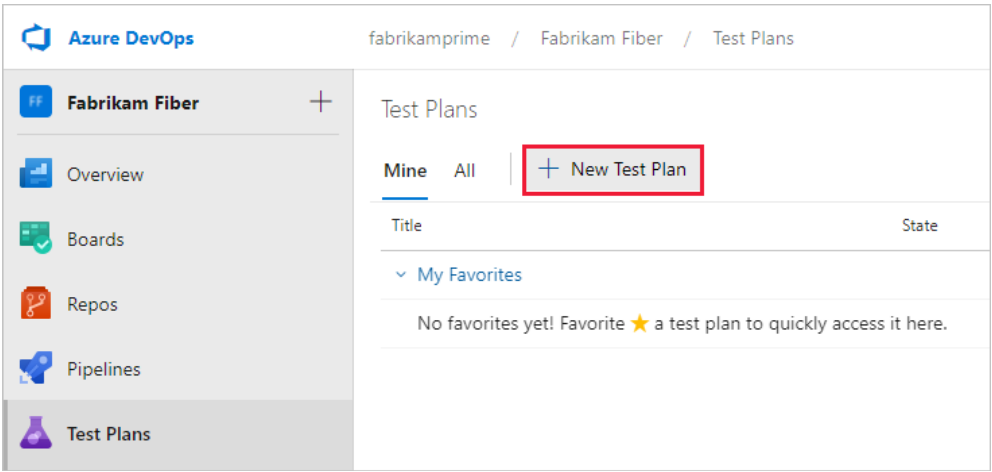Collapse the My Favorites chevron
992x472 pixels.
pos(401,275)
